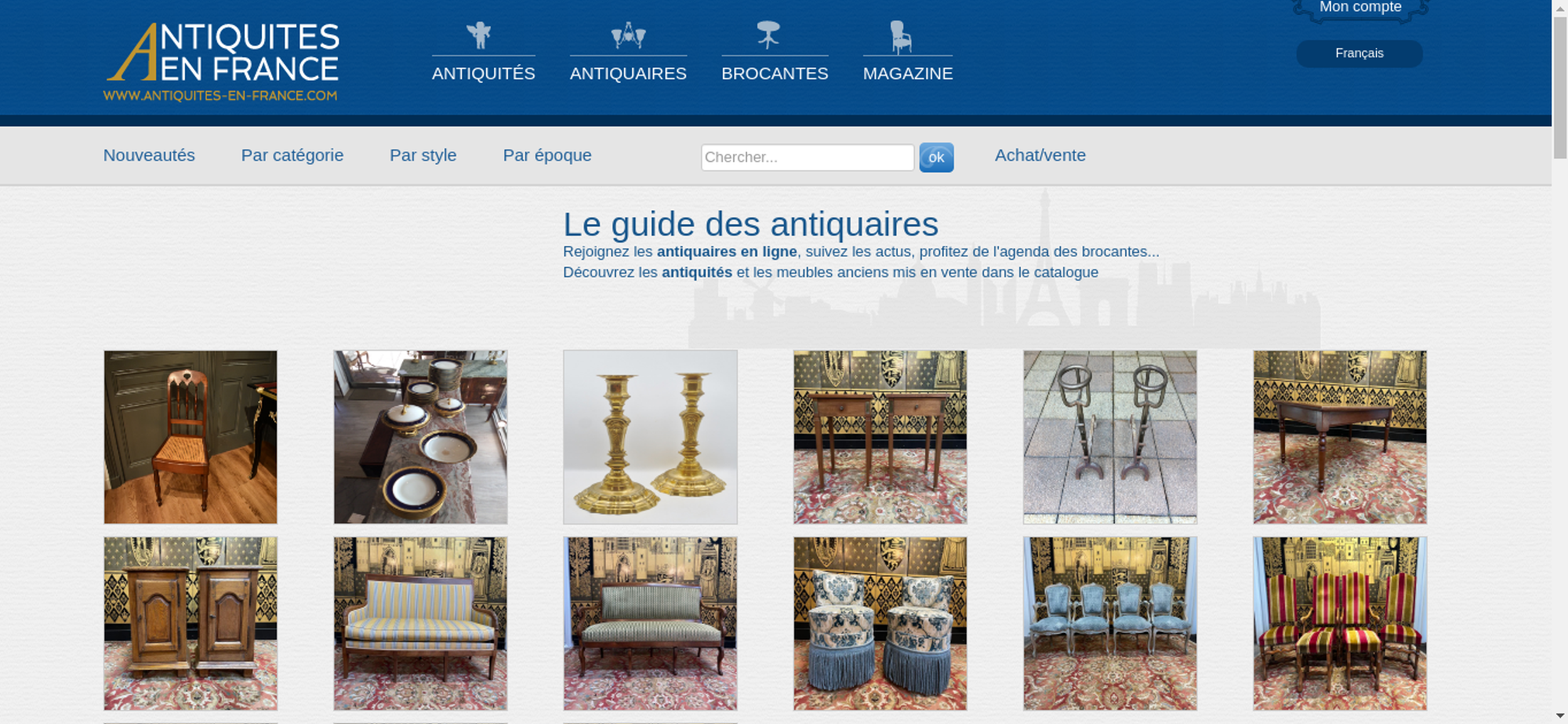Viewport: 1568px width, 724px height.
Task: Open the Par style menu
Action: click(x=423, y=155)
